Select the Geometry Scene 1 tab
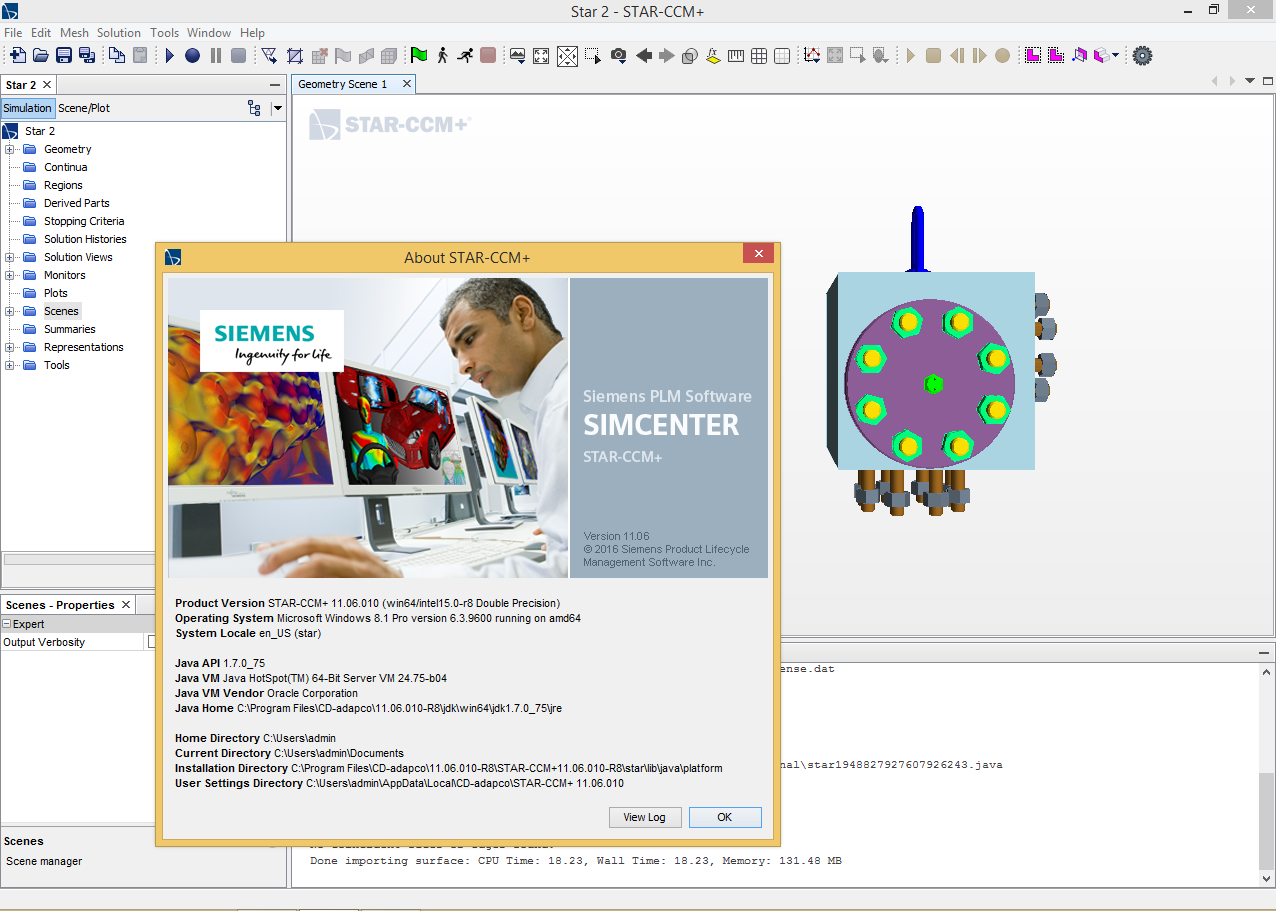 click(342, 84)
